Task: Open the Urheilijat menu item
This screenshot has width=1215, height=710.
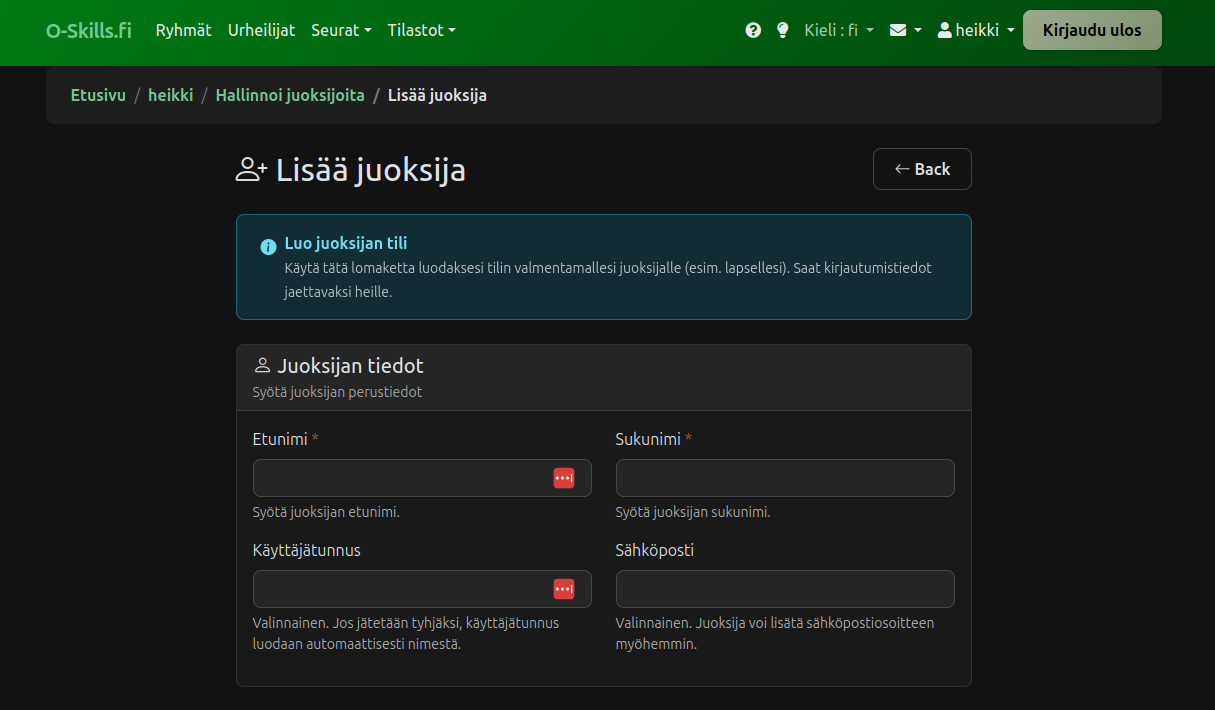Action: [261, 30]
